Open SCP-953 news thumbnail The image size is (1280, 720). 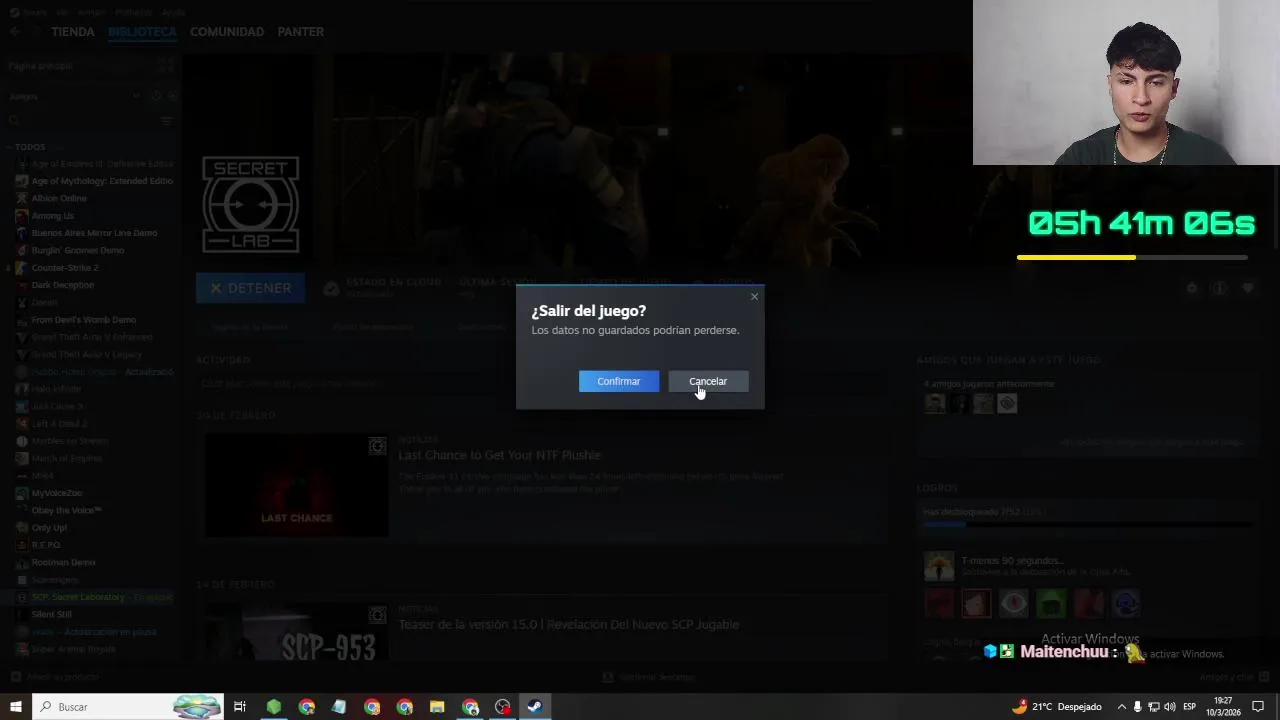(296, 632)
